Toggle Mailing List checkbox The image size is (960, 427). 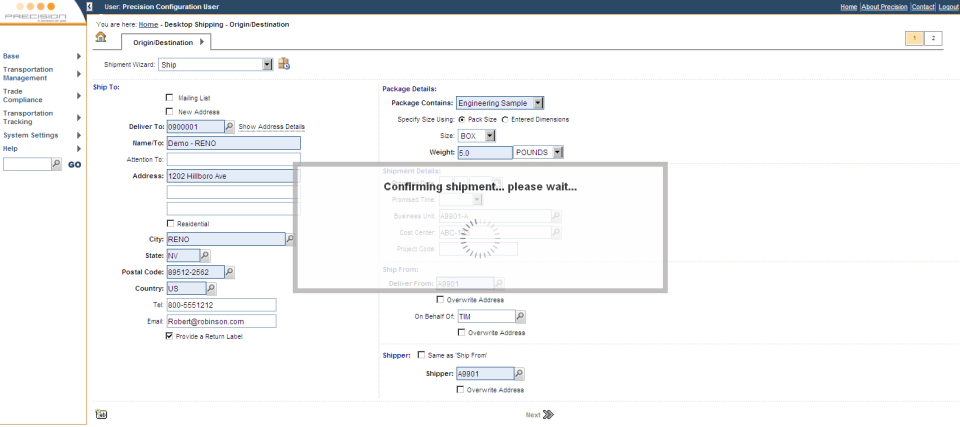[x=170, y=97]
